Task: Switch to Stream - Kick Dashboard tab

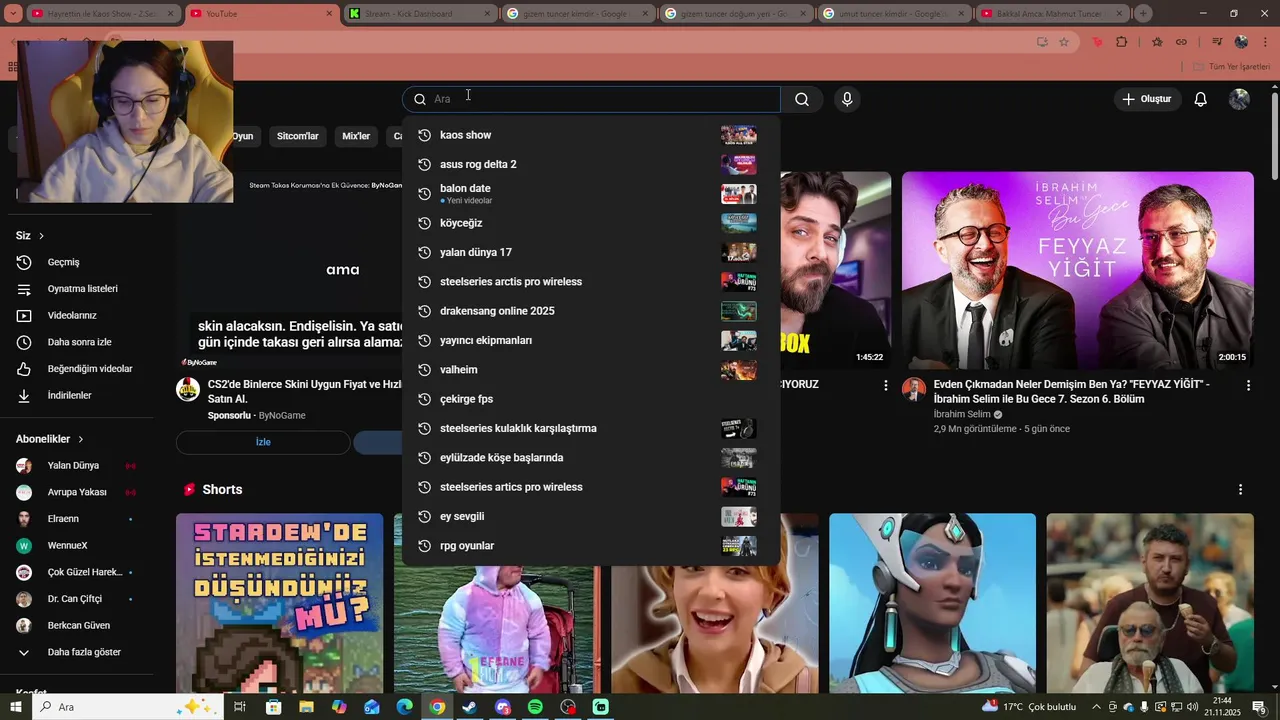Action: pos(420,14)
